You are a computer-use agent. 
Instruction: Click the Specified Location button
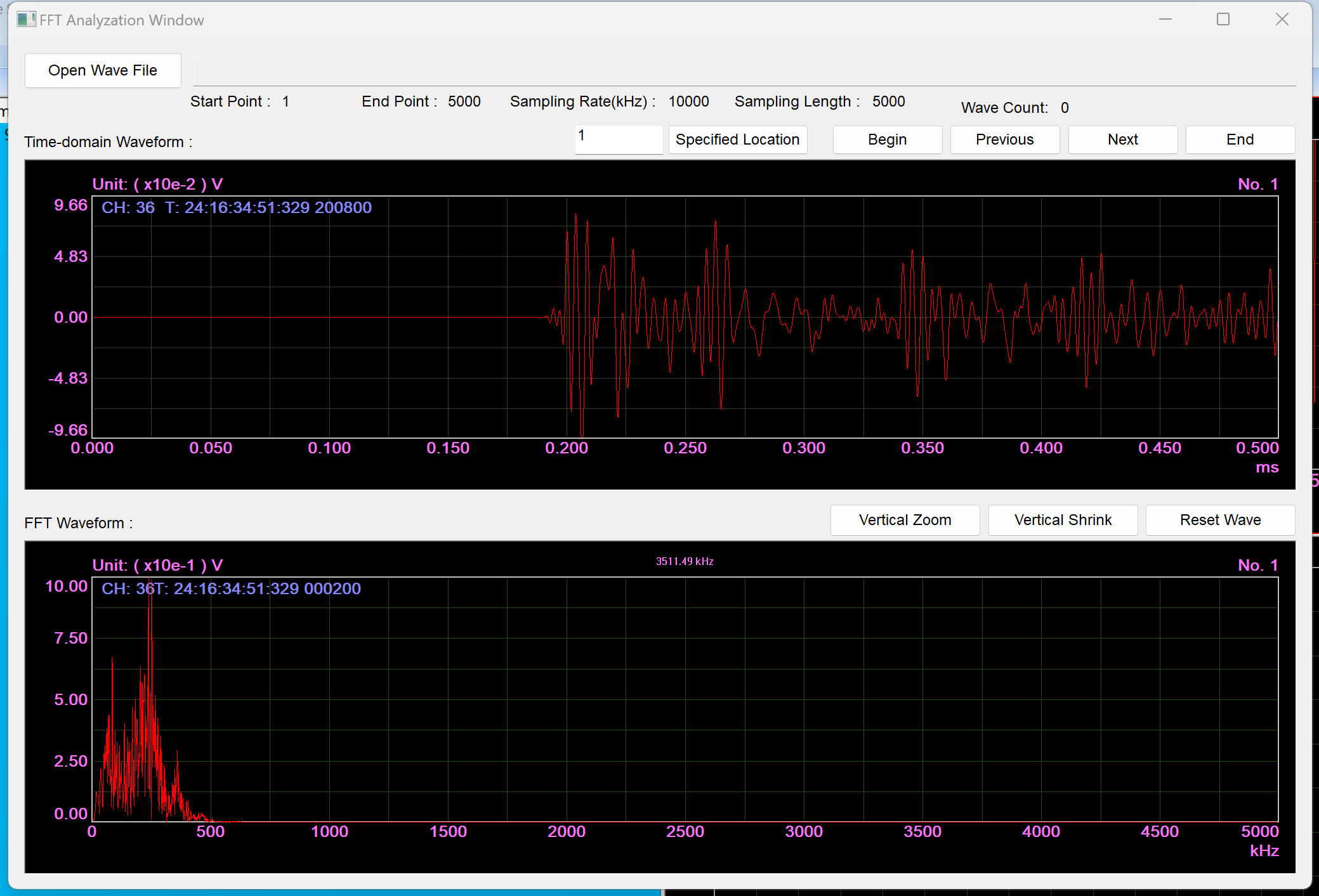click(737, 140)
